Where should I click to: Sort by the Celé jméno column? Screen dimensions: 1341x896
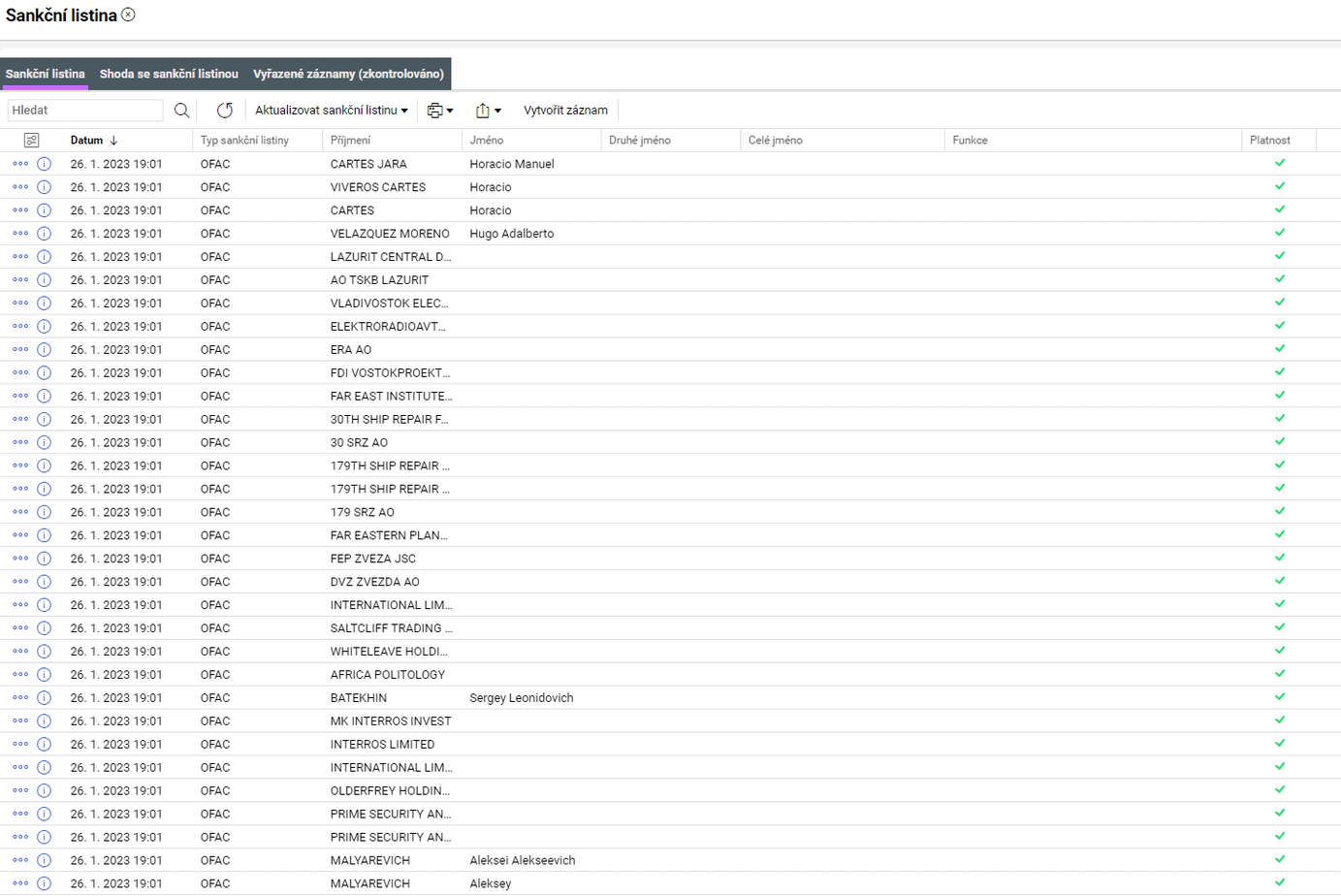[776, 141]
